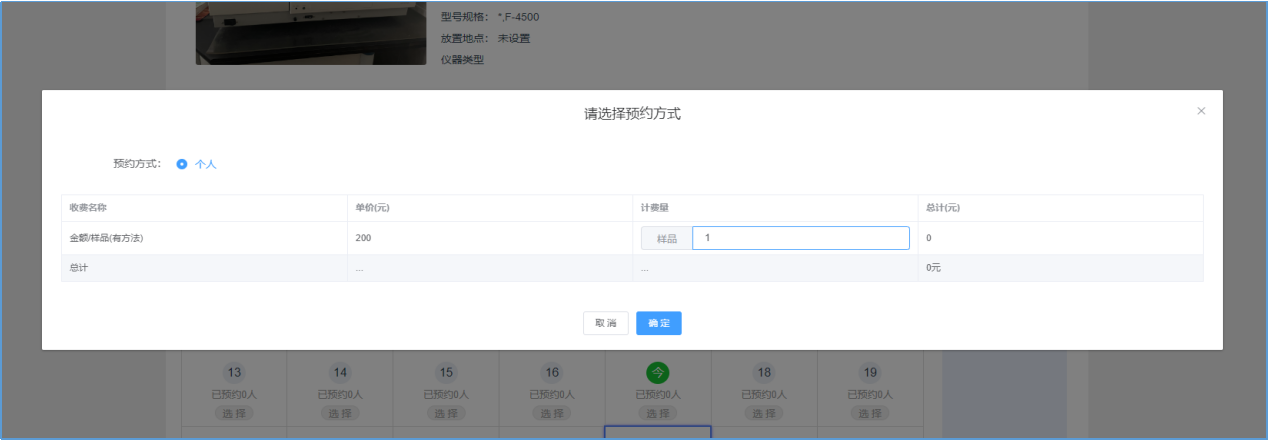Click the green 今 today marker
Image resolution: width=1269 pixels, height=440 pixels.
(x=658, y=373)
